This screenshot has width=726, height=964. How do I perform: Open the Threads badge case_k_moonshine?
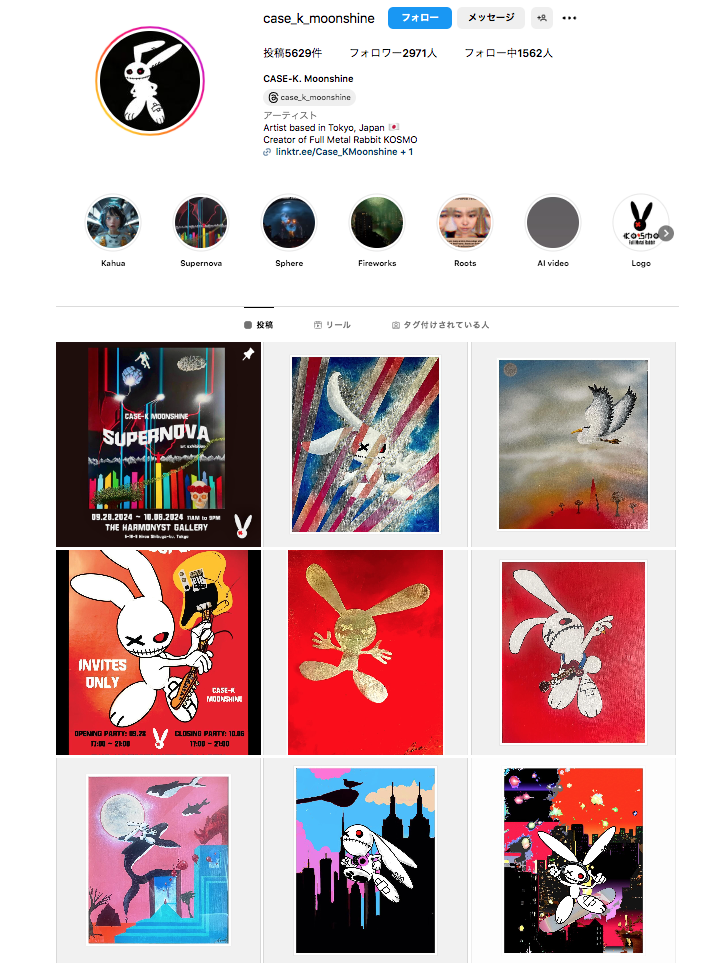point(309,97)
